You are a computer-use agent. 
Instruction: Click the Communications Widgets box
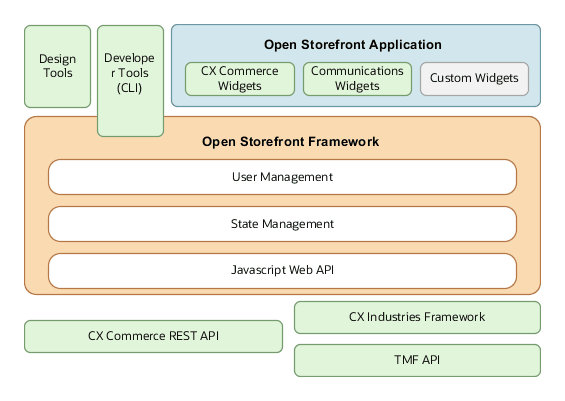tap(357, 79)
